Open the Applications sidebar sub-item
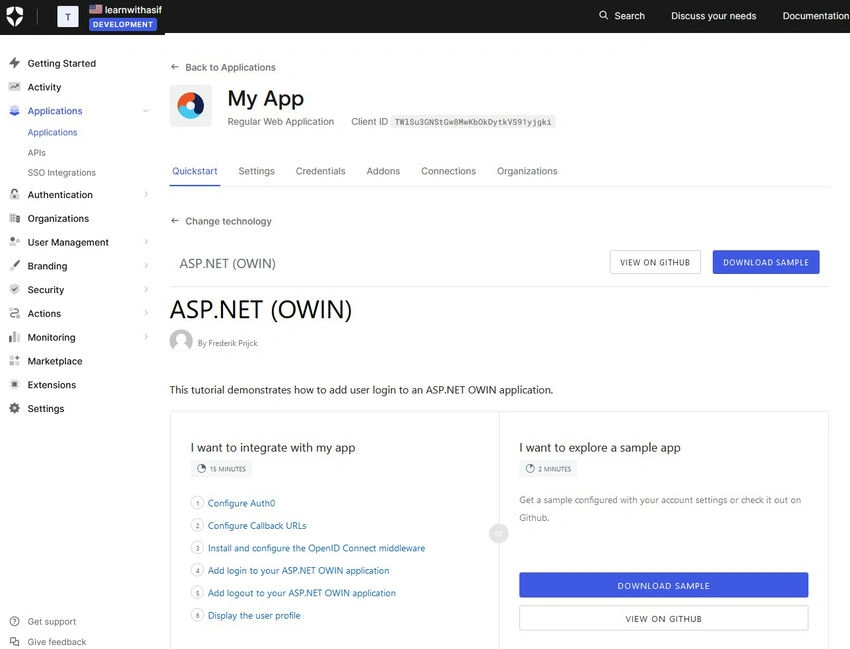This screenshot has width=850, height=649. (53, 132)
